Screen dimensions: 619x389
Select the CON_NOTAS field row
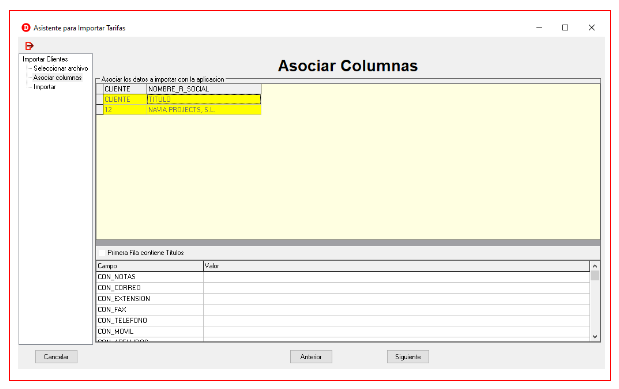tap(343, 277)
